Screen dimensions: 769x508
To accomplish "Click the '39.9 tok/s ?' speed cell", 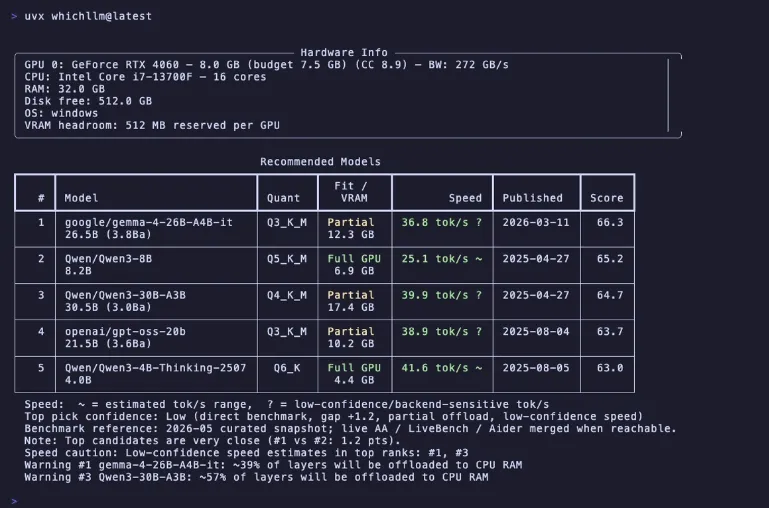I will (441, 295).
